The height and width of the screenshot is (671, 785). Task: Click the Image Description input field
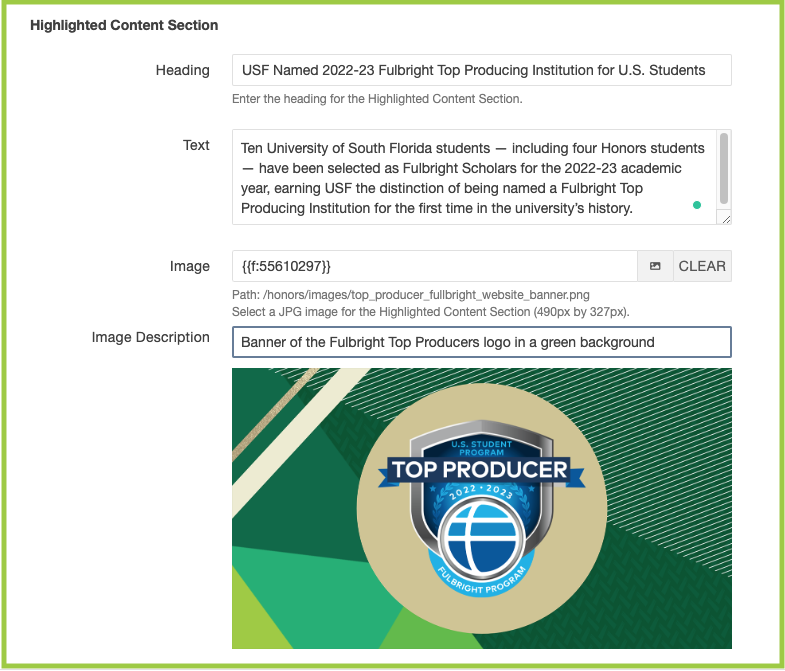(482, 342)
